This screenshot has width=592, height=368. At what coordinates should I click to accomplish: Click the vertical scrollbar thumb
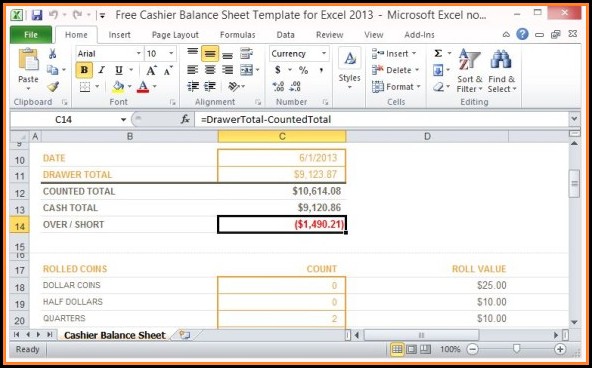(574, 183)
